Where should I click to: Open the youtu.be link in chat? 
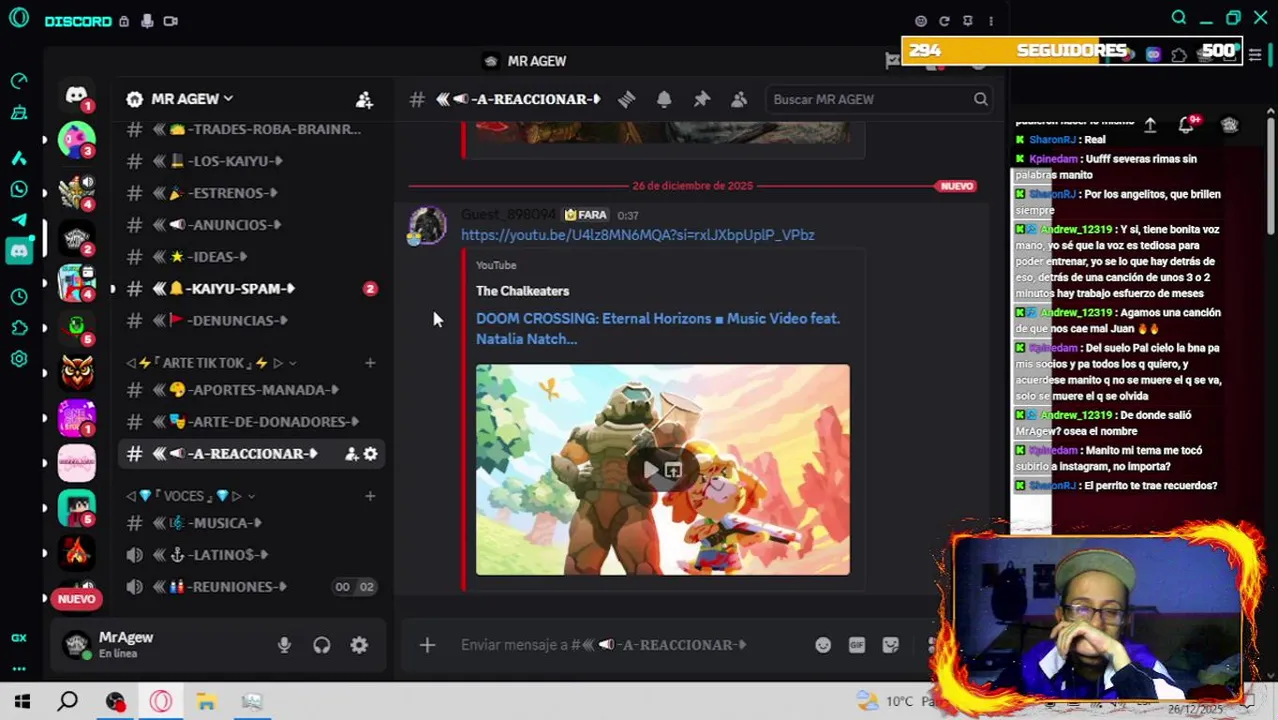637,235
